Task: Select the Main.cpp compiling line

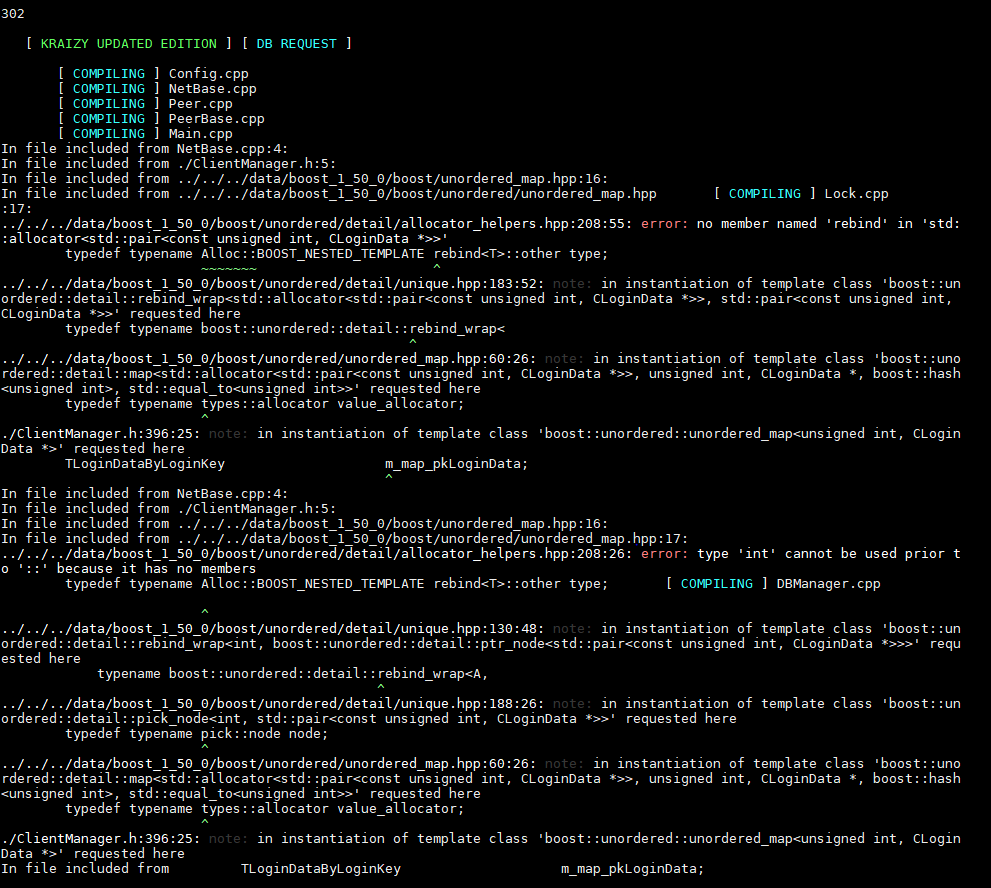Action: (x=199, y=133)
